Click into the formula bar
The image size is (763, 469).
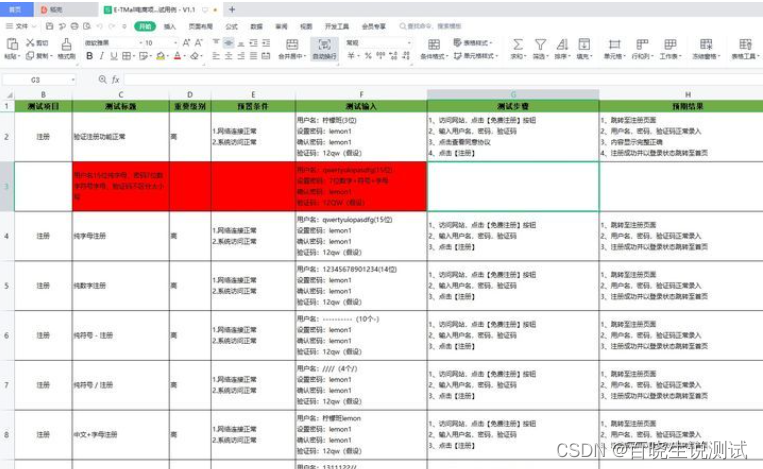[443, 79]
